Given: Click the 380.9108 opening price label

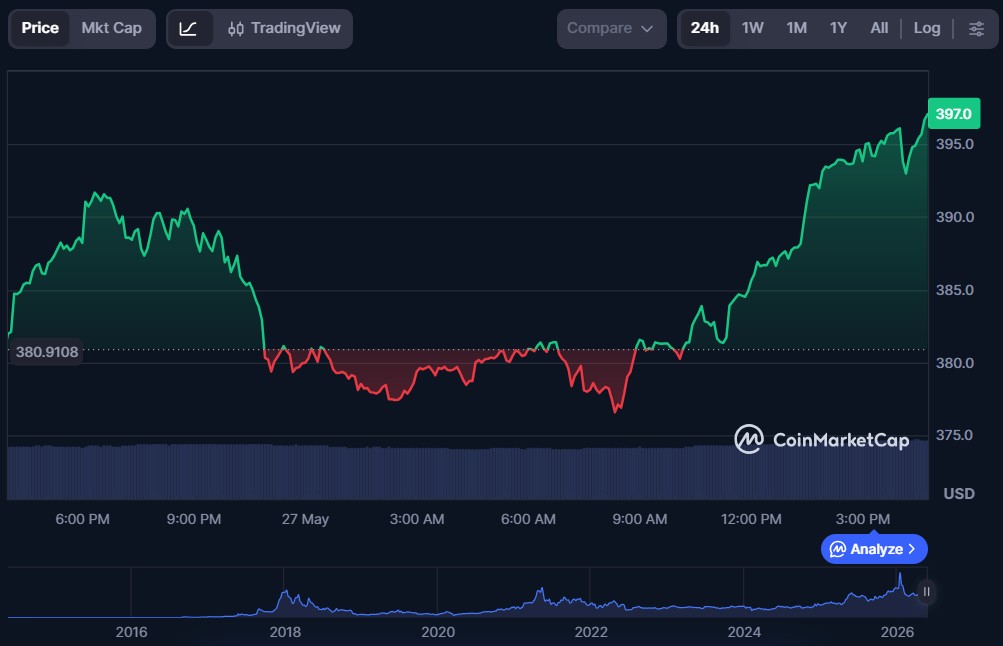Looking at the screenshot, I should pos(47,352).
